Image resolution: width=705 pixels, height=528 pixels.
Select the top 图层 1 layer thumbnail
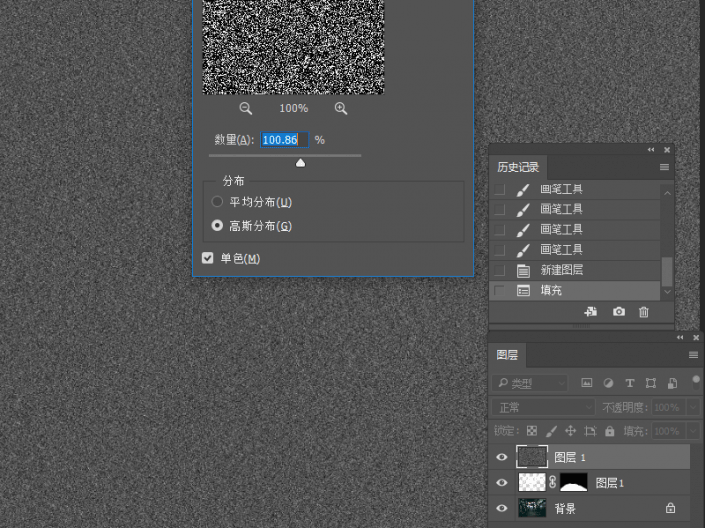532,457
